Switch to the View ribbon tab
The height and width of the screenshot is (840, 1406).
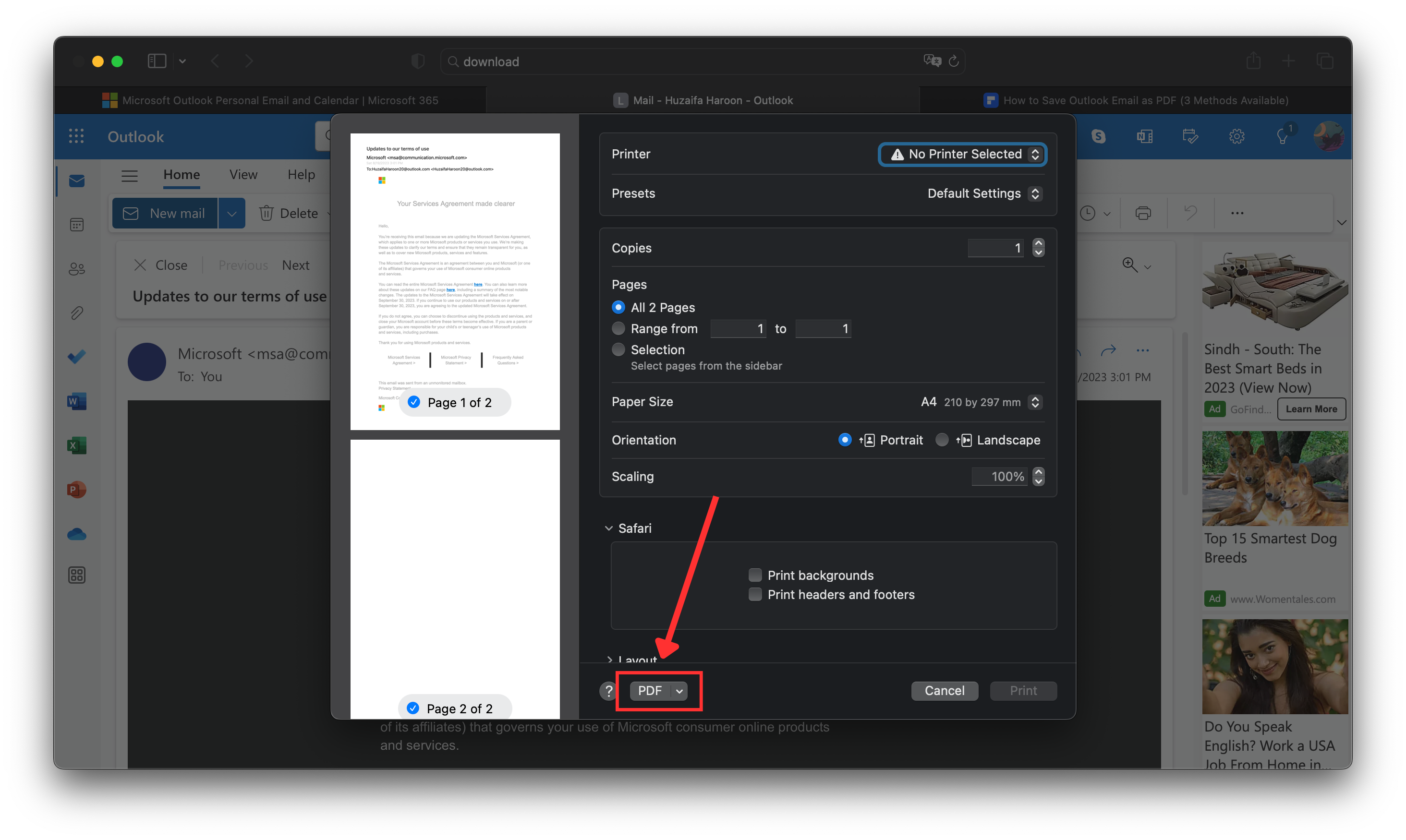(x=243, y=174)
